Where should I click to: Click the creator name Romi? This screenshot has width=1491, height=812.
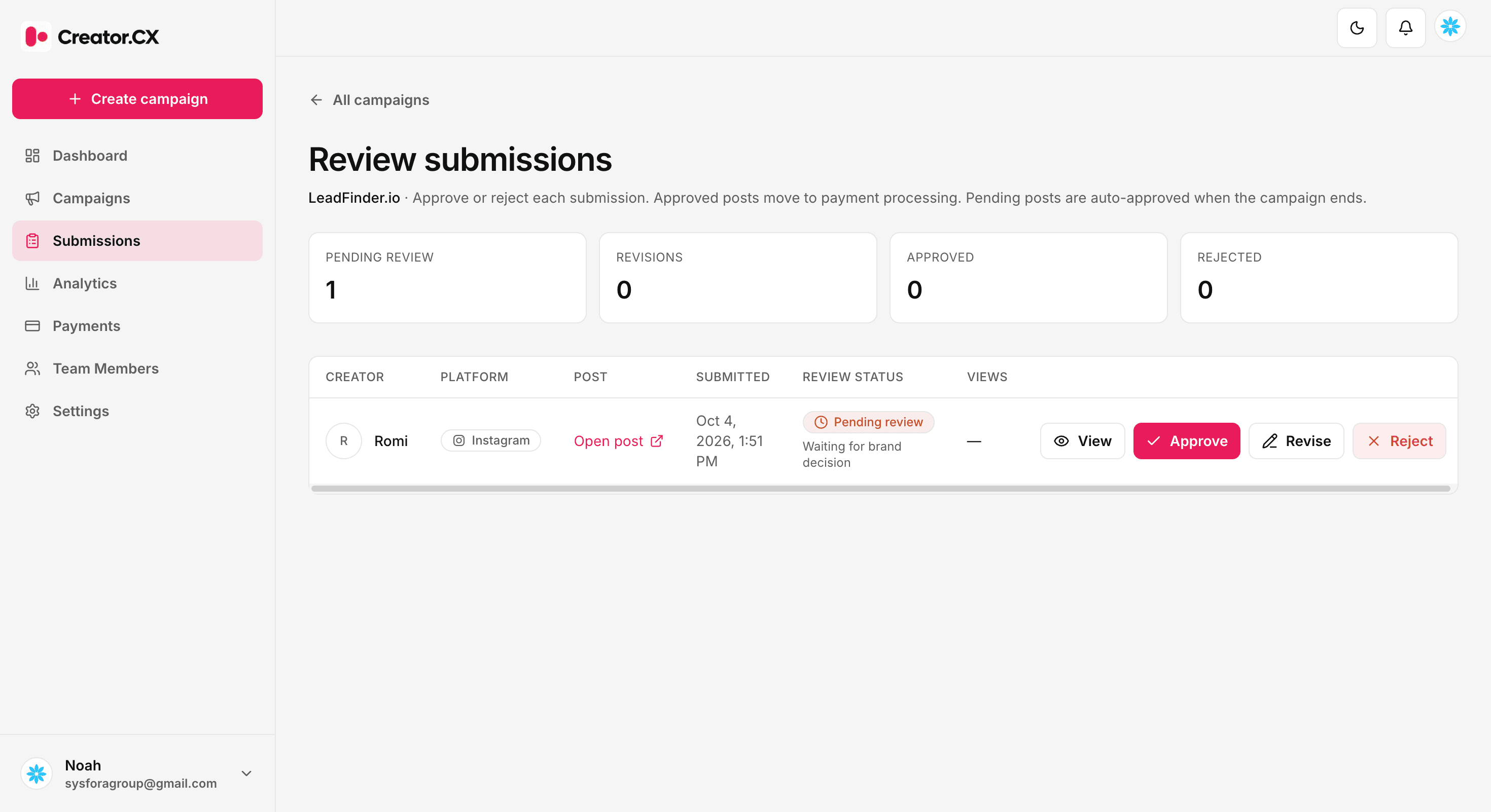tap(390, 441)
